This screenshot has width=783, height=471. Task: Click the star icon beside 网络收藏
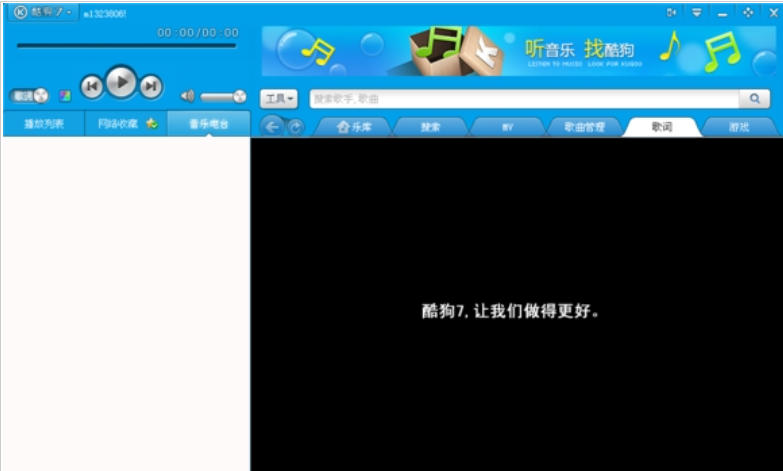tap(152, 123)
